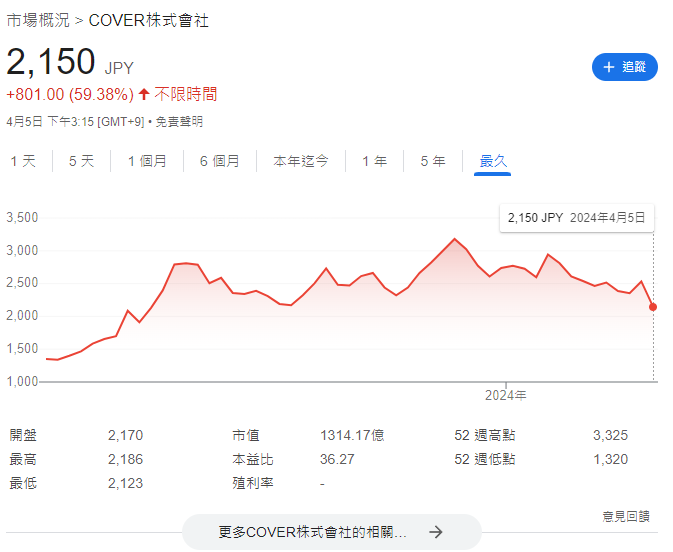The height and width of the screenshot is (552, 673).
Task: Choose the 1 個月 range tab
Action: pyautogui.click(x=147, y=161)
